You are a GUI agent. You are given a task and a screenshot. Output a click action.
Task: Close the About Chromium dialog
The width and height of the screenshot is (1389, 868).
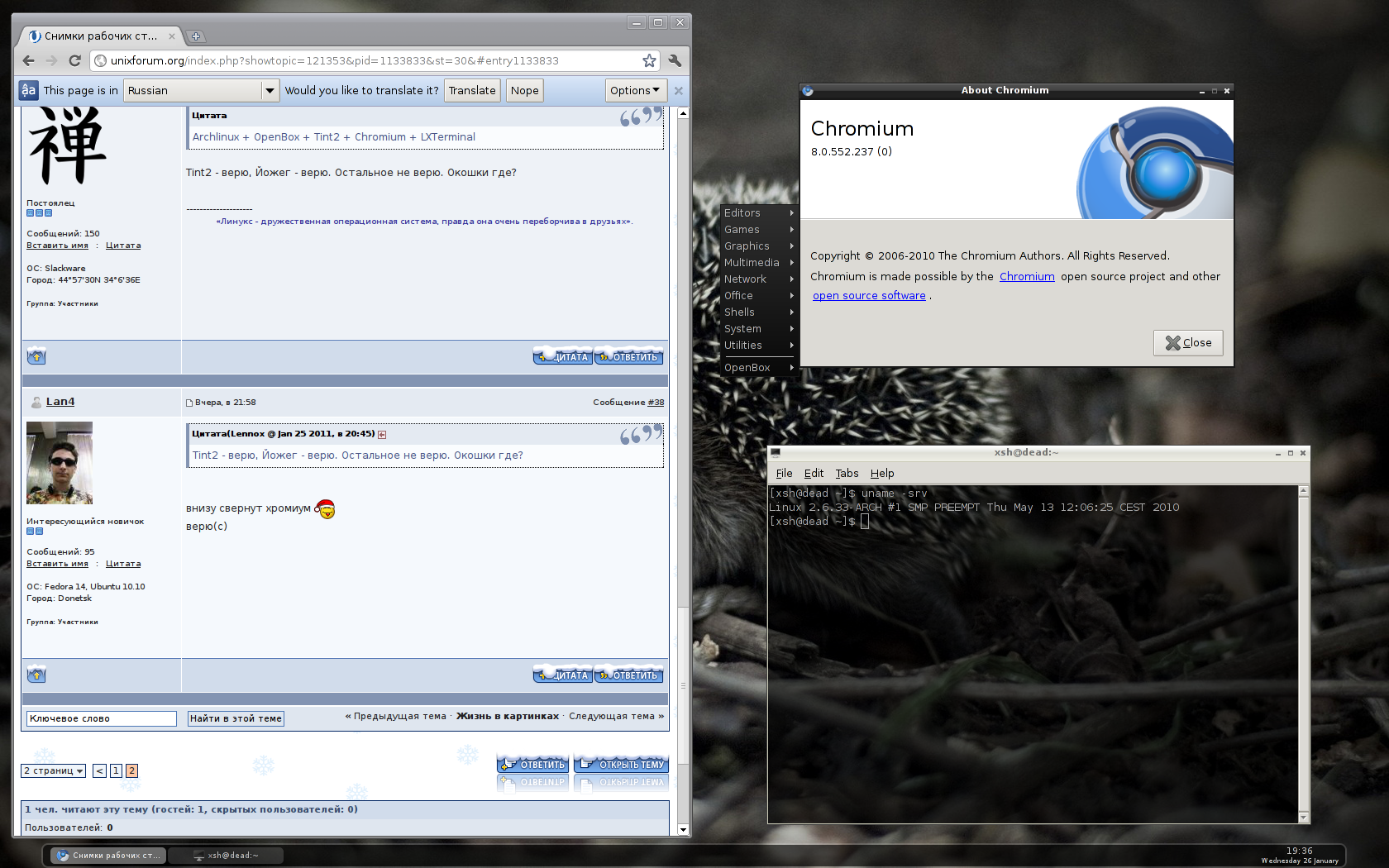click(x=1187, y=343)
